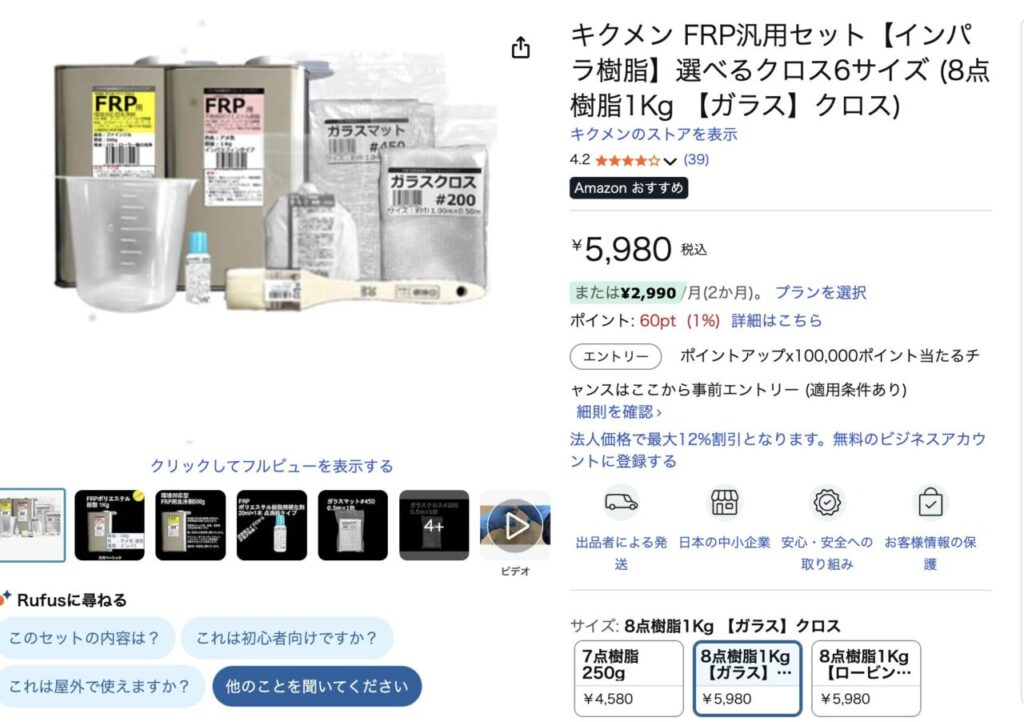Click the 他のことを聞いてください button
The height and width of the screenshot is (722, 1024).
point(317,686)
